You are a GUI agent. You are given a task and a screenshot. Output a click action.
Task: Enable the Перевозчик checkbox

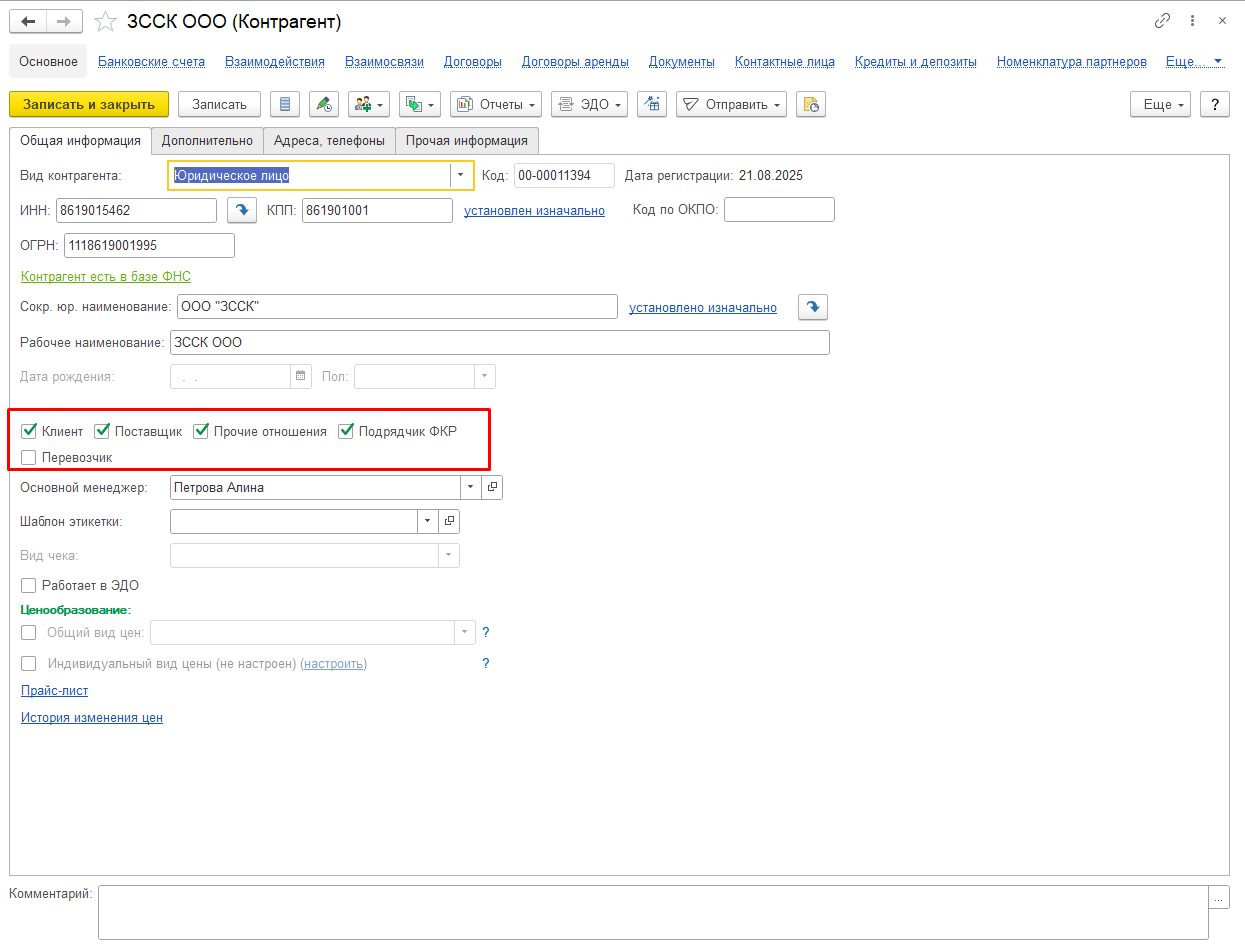29,457
